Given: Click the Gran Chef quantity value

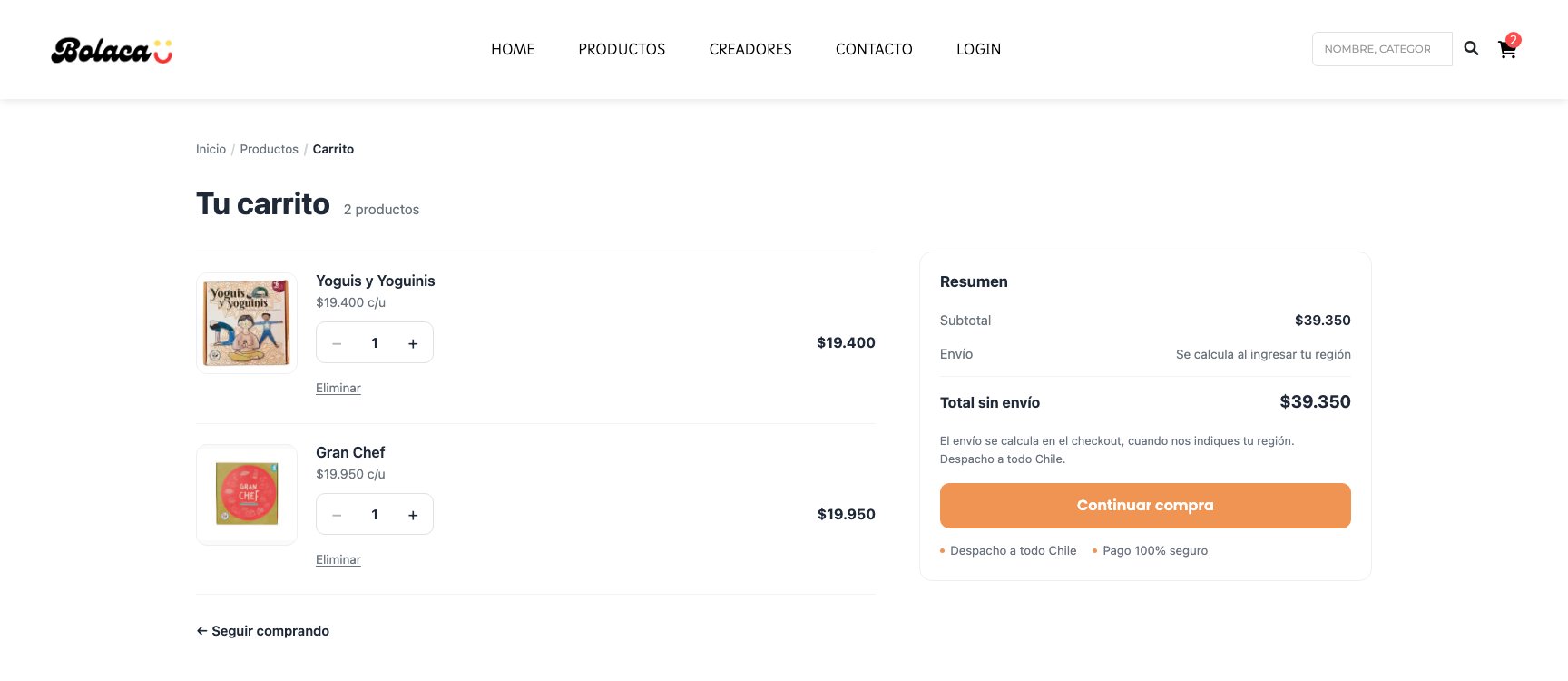Looking at the screenshot, I should click(375, 515).
